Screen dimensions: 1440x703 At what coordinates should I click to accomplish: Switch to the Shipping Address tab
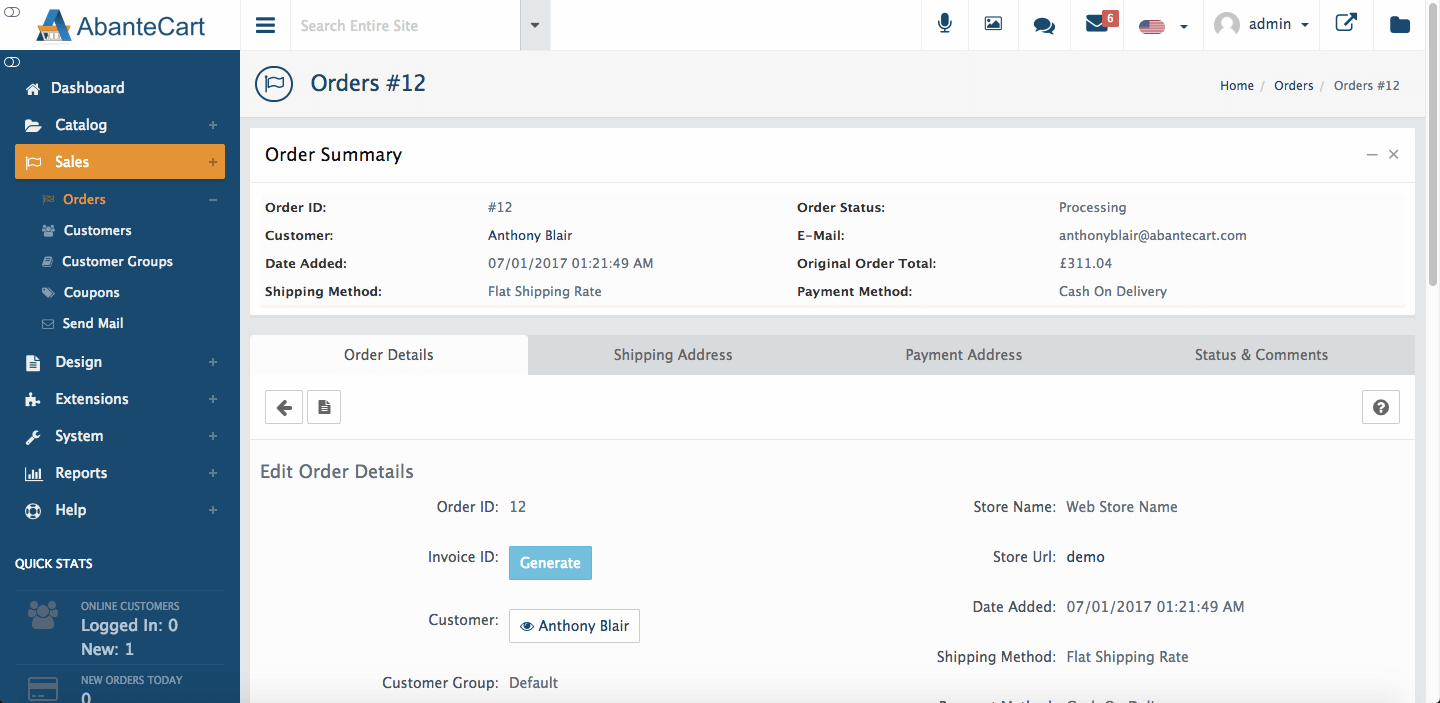(x=672, y=354)
